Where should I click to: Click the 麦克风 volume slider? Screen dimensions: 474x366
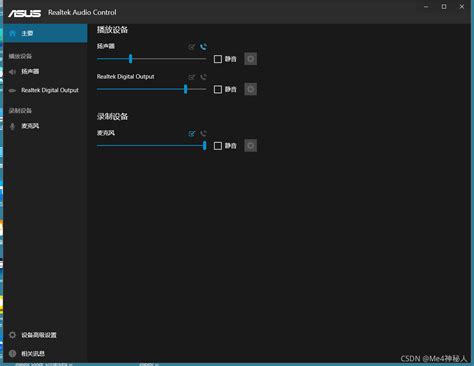pos(152,146)
